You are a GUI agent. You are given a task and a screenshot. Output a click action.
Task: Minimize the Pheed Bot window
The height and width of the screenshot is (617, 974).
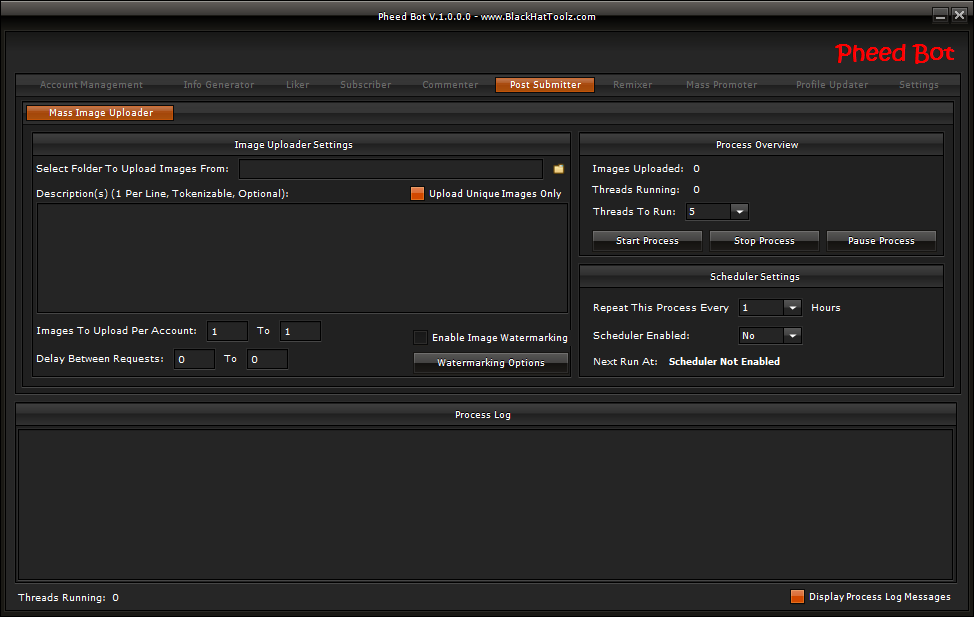point(940,16)
